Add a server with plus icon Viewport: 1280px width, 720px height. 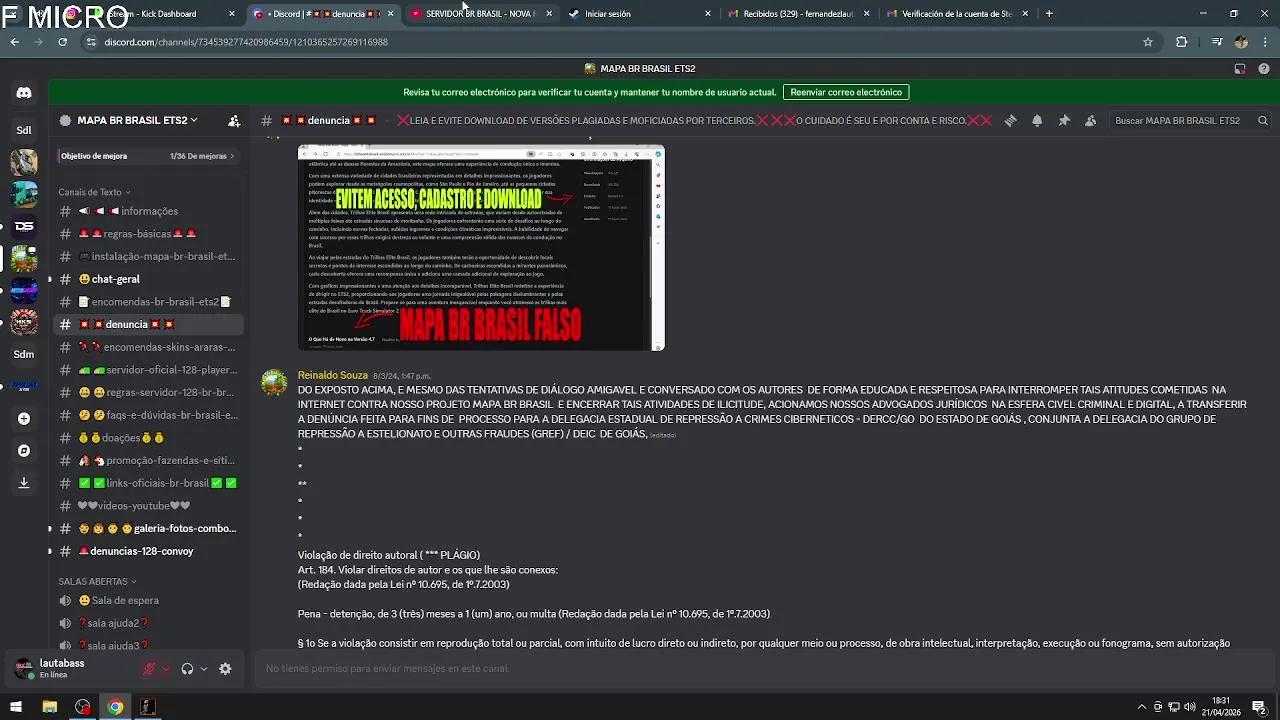click(24, 418)
